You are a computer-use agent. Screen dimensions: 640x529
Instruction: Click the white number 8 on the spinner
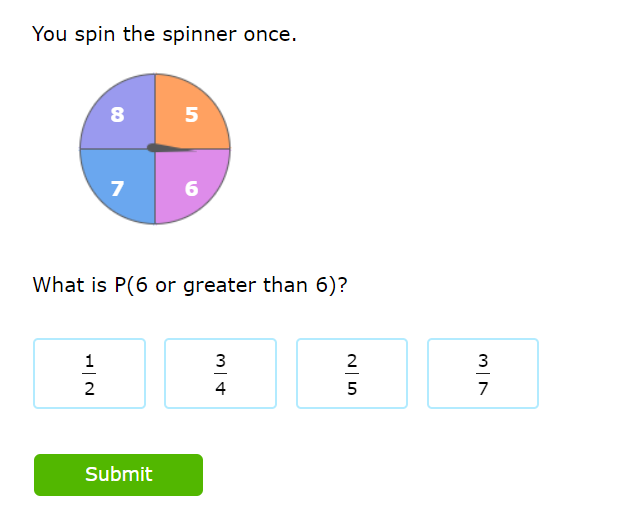pyautogui.click(x=117, y=114)
